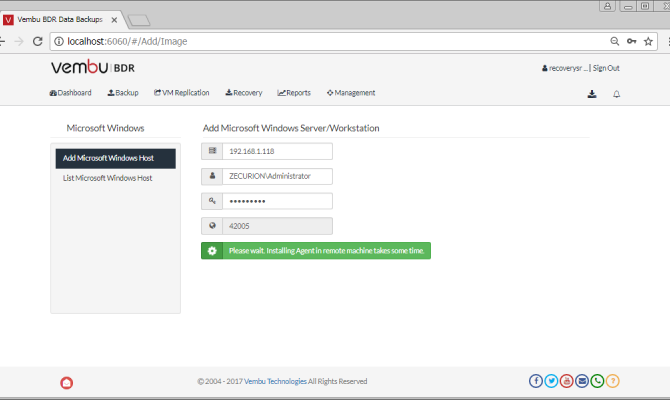The image size is (670, 400).
Task: Click the red home icon in footer
Action: [x=67, y=382]
